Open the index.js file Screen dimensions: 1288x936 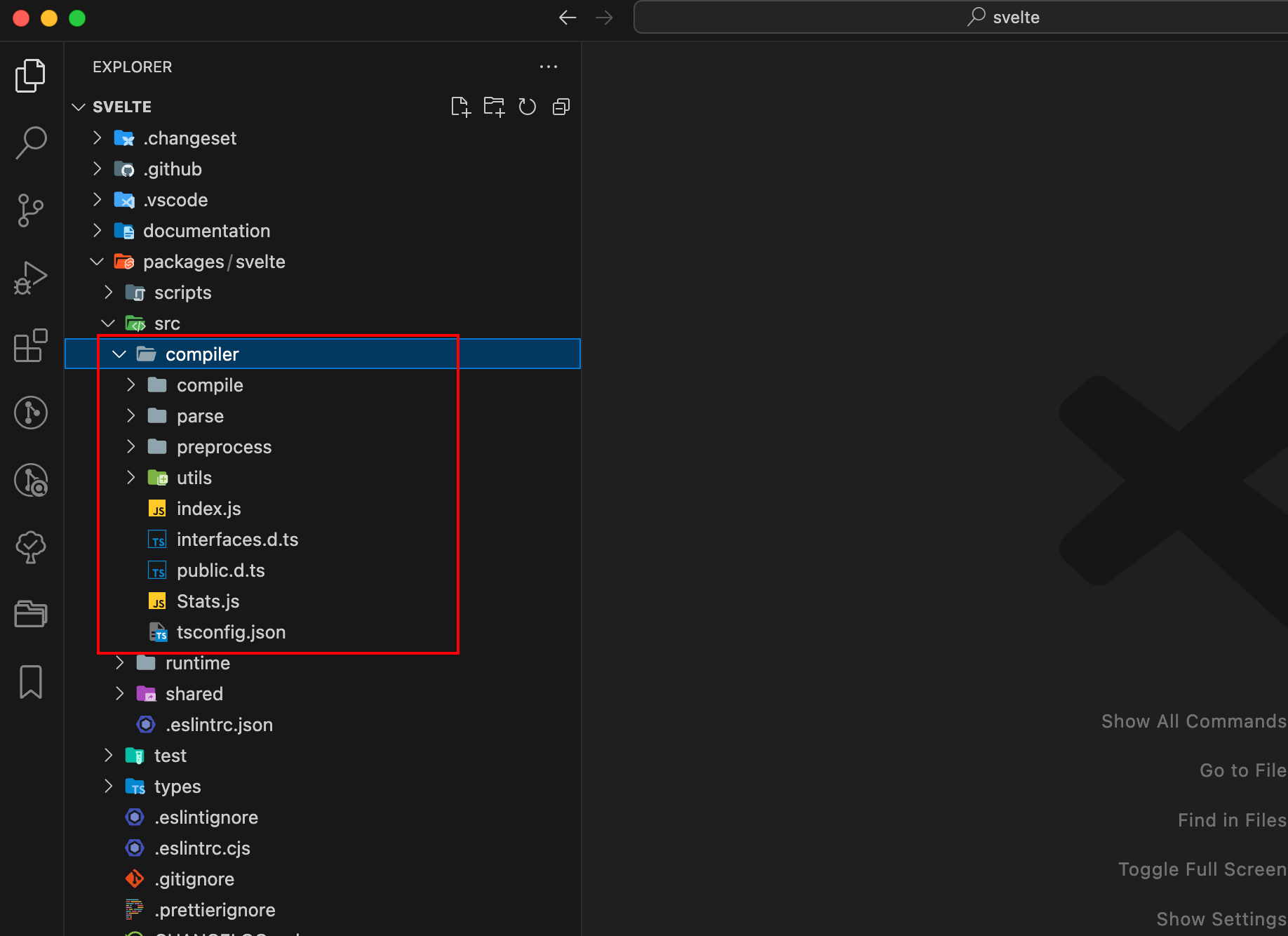point(208,509)
